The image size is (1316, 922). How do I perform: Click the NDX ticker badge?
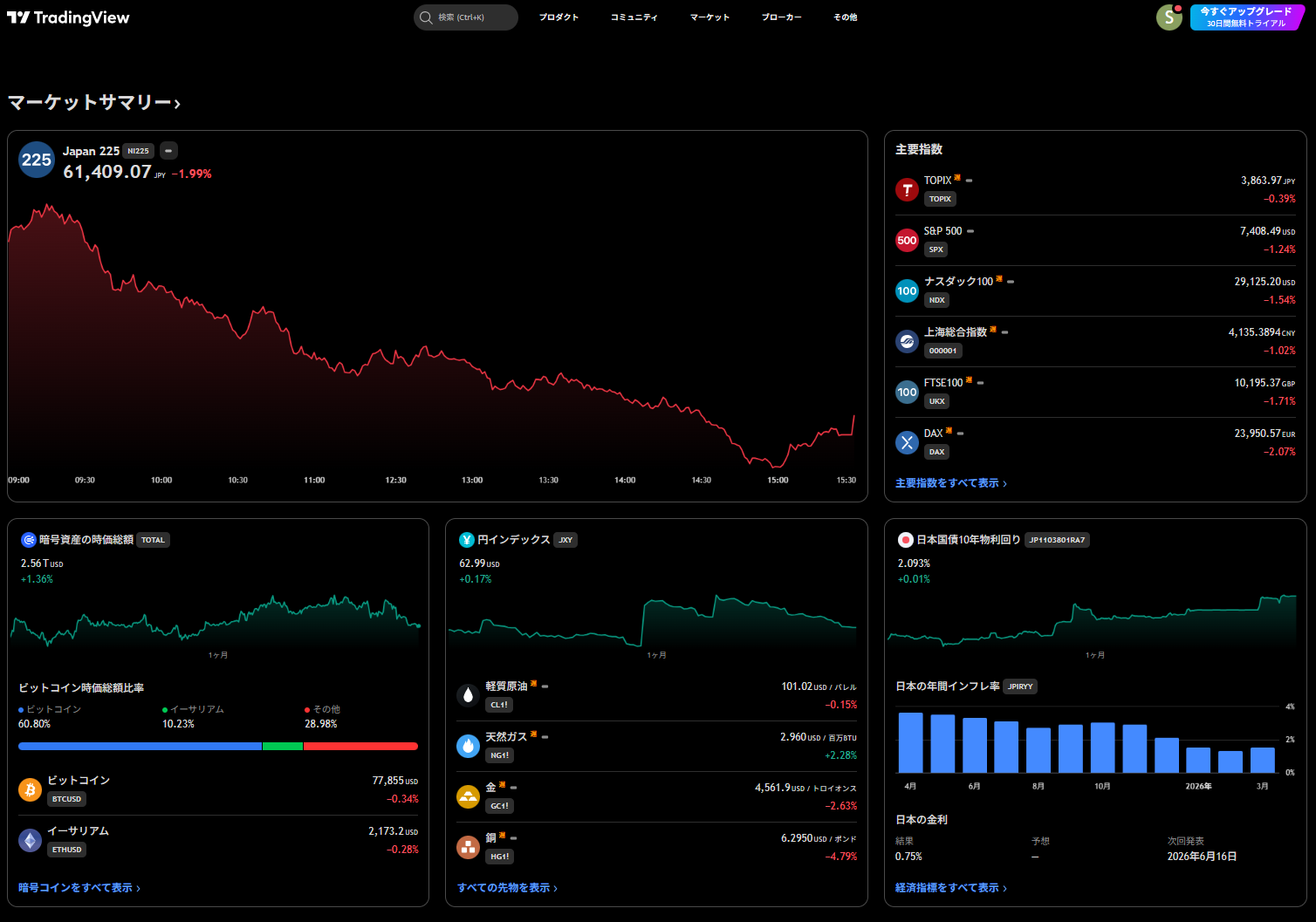point(937,300)
